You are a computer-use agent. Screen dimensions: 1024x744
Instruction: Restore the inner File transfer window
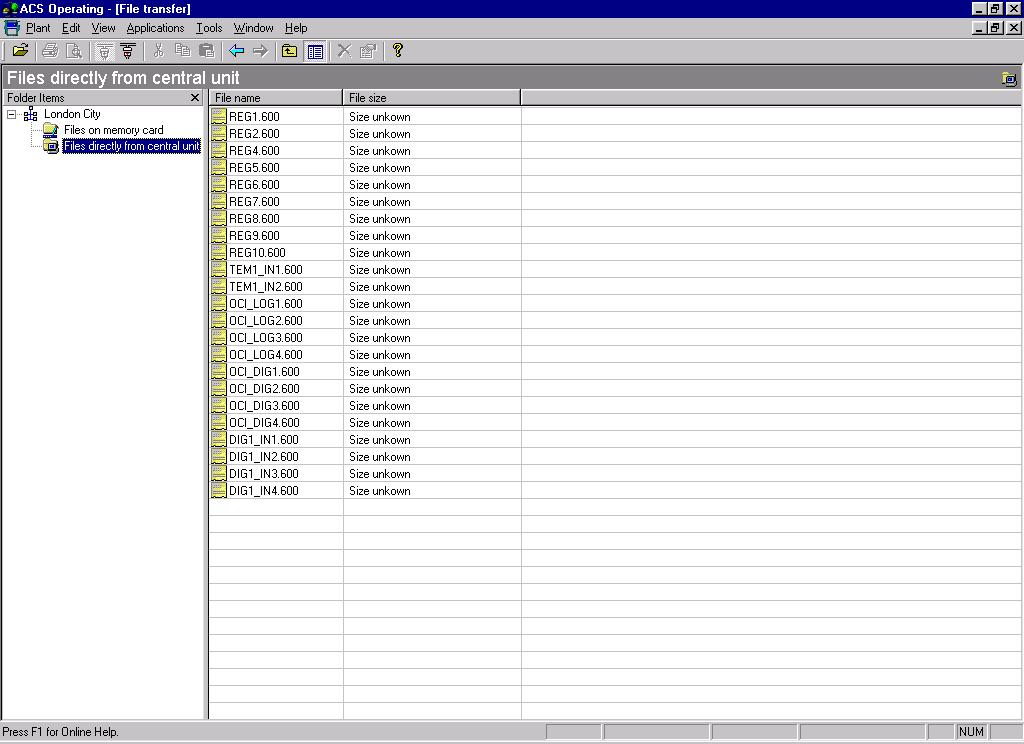995,27
